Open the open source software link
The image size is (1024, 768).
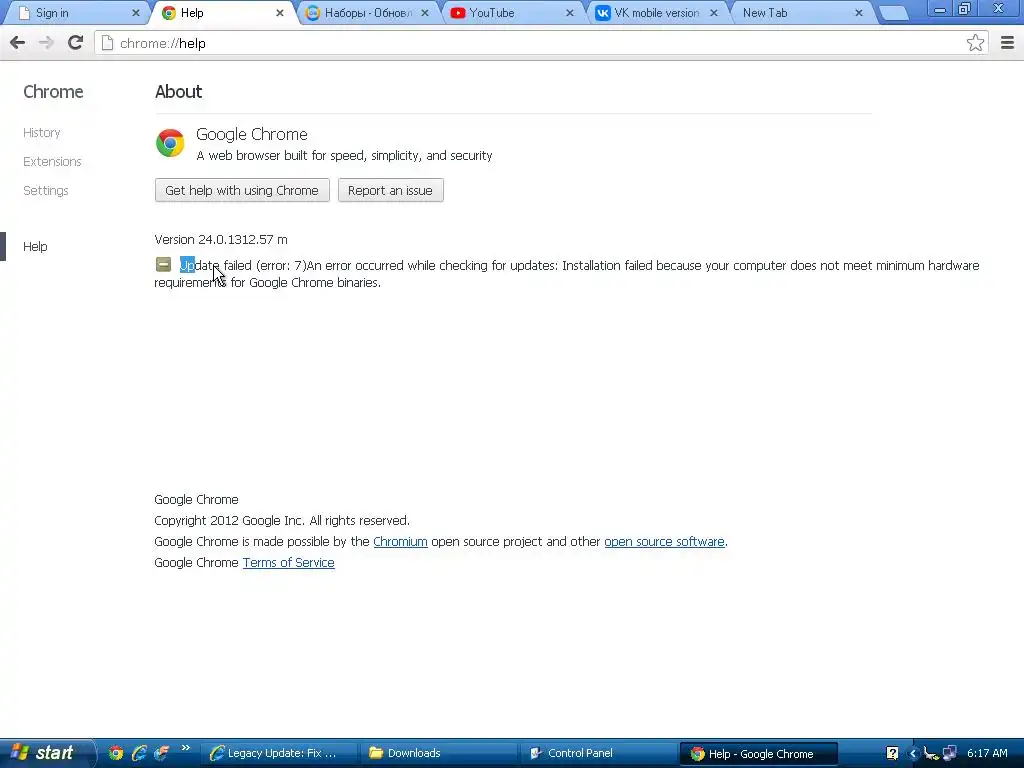click(x=664, y=541)
